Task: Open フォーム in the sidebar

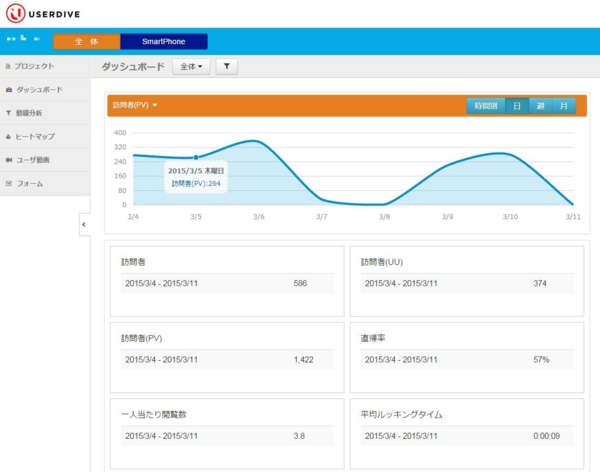Action: click(45, 183)
